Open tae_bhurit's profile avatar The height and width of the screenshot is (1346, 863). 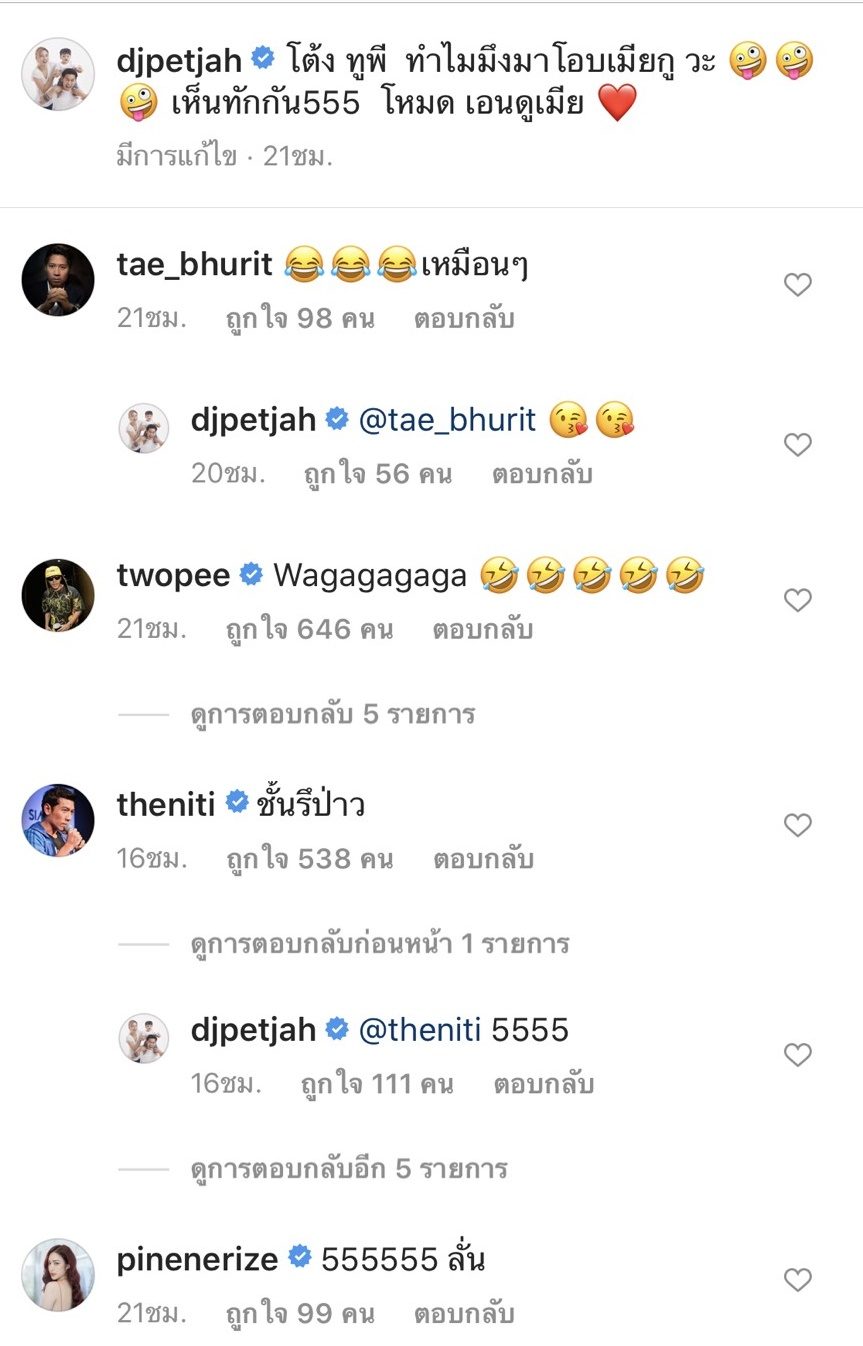tap(58, 280)
